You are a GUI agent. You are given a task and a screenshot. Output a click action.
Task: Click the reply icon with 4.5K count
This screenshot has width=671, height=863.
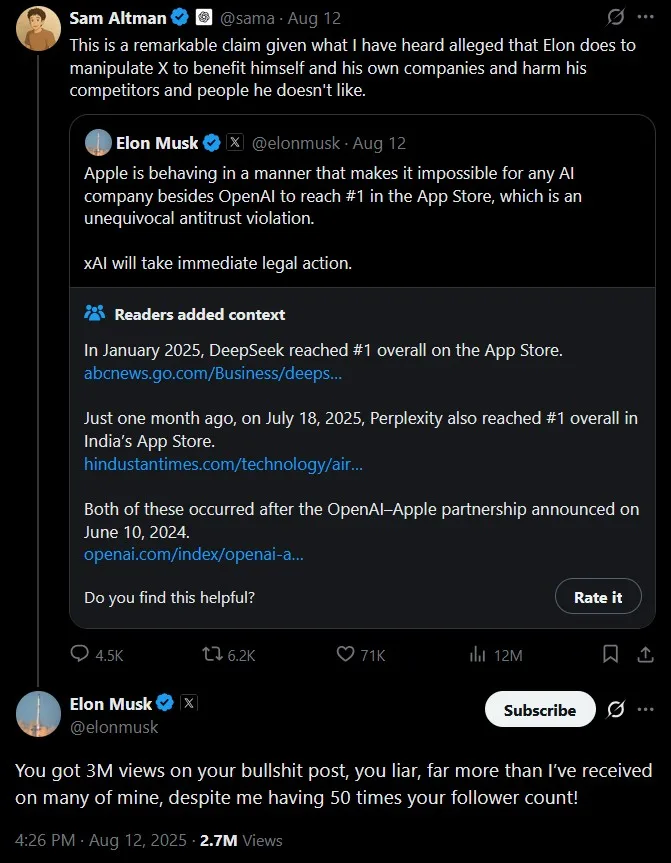pos(80,654)
